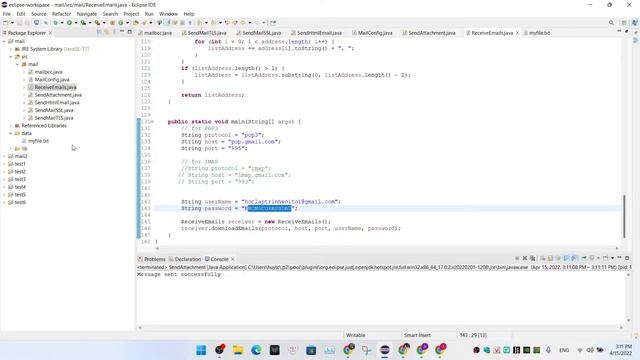
Task: Click the Debug bug icon in toolbar
Action: point(56,23)
